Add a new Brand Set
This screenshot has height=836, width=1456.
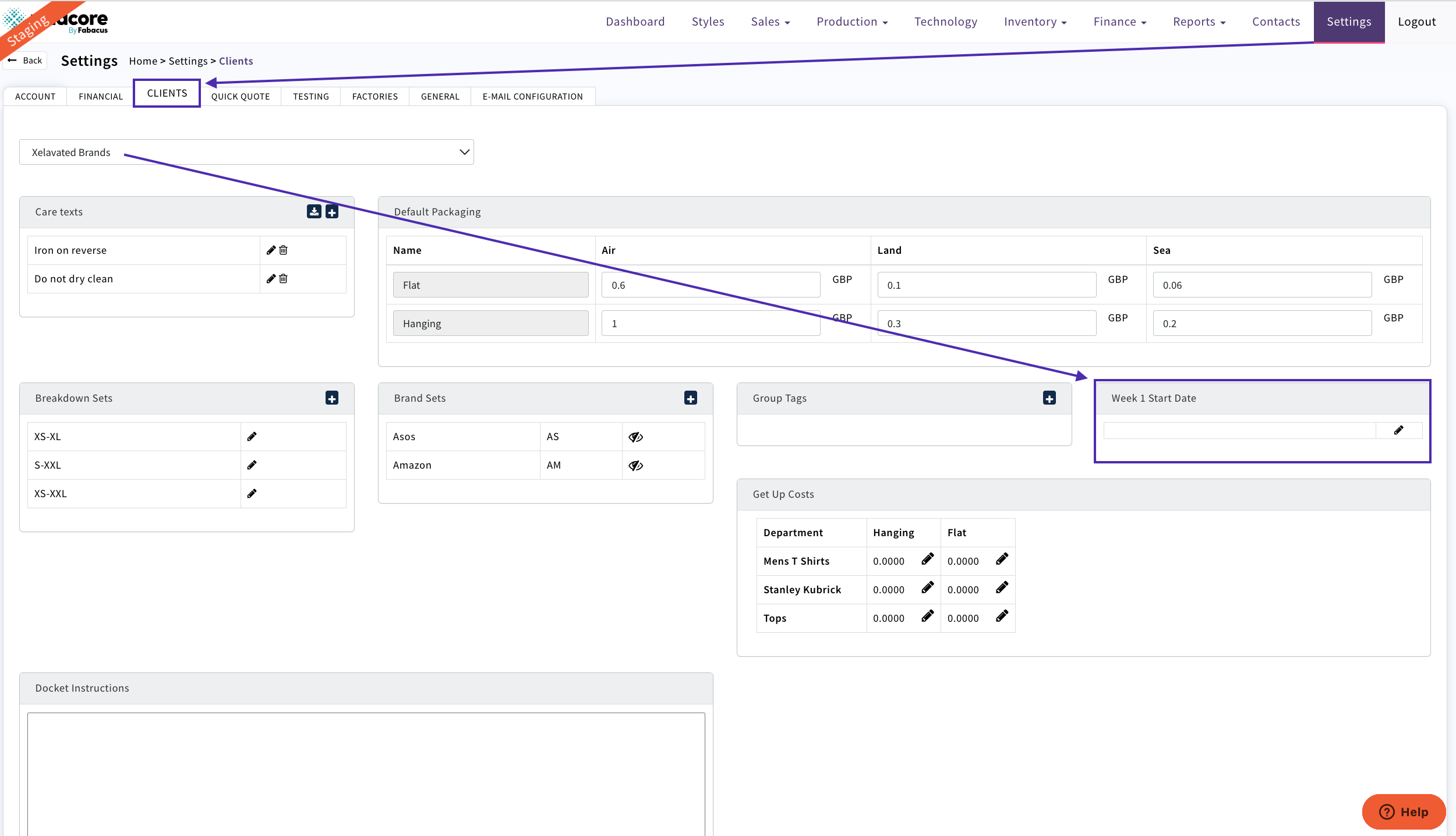coord(691,398)
